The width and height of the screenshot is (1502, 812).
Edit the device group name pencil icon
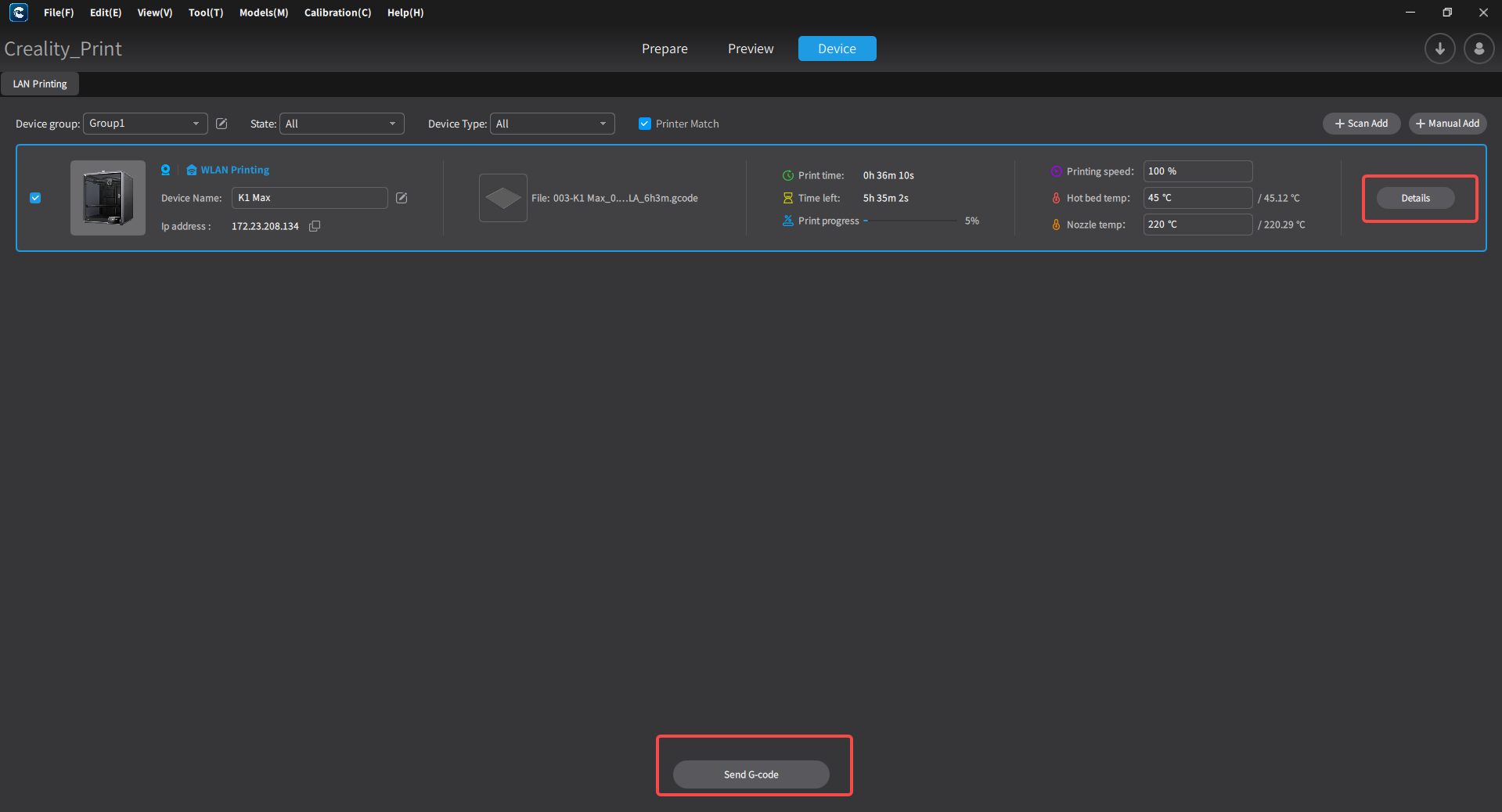coord(222,124)
